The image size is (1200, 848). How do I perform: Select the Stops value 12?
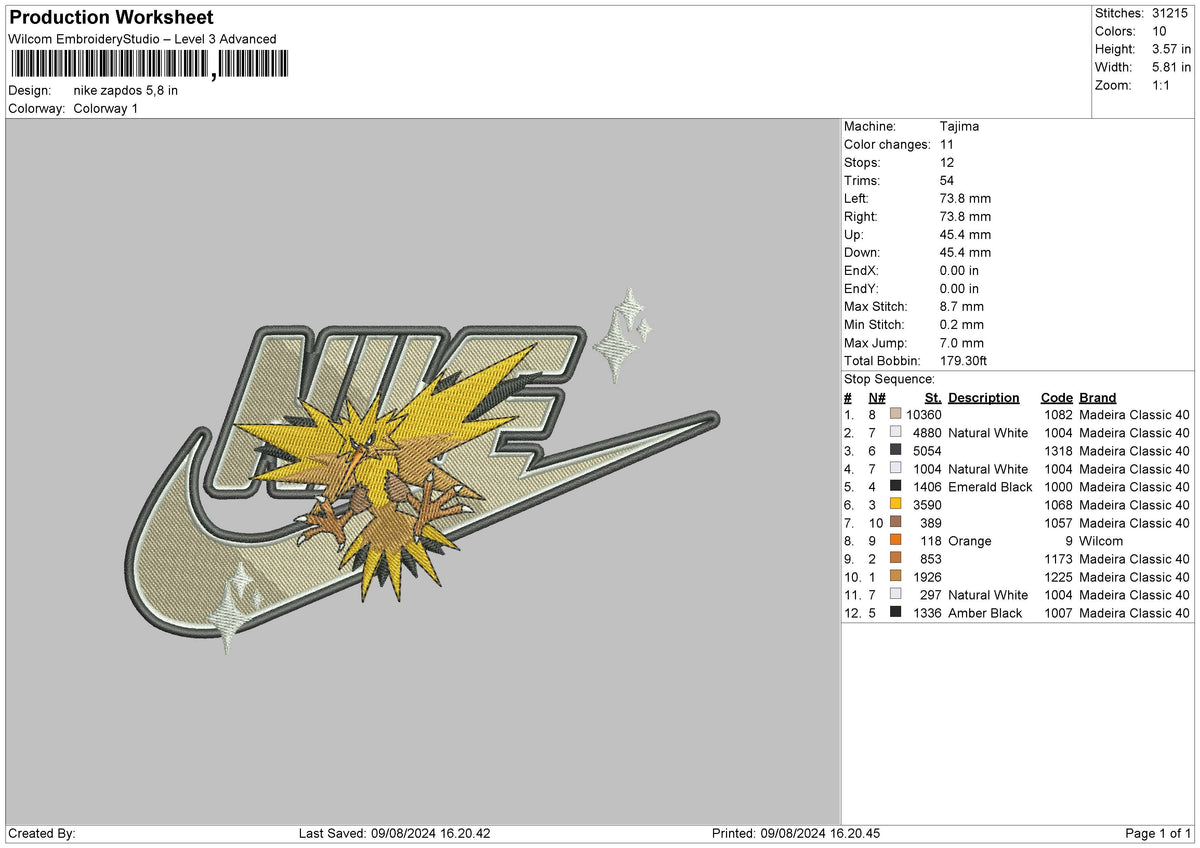pos(947,162)
